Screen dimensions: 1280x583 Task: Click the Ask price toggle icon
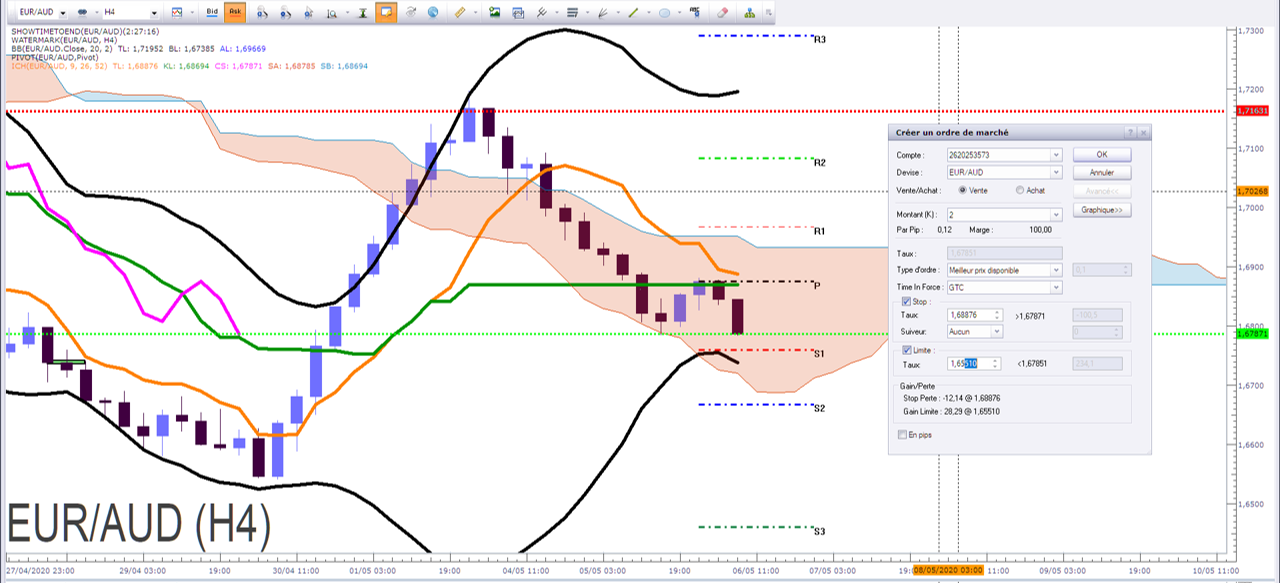tap(234, 12)
